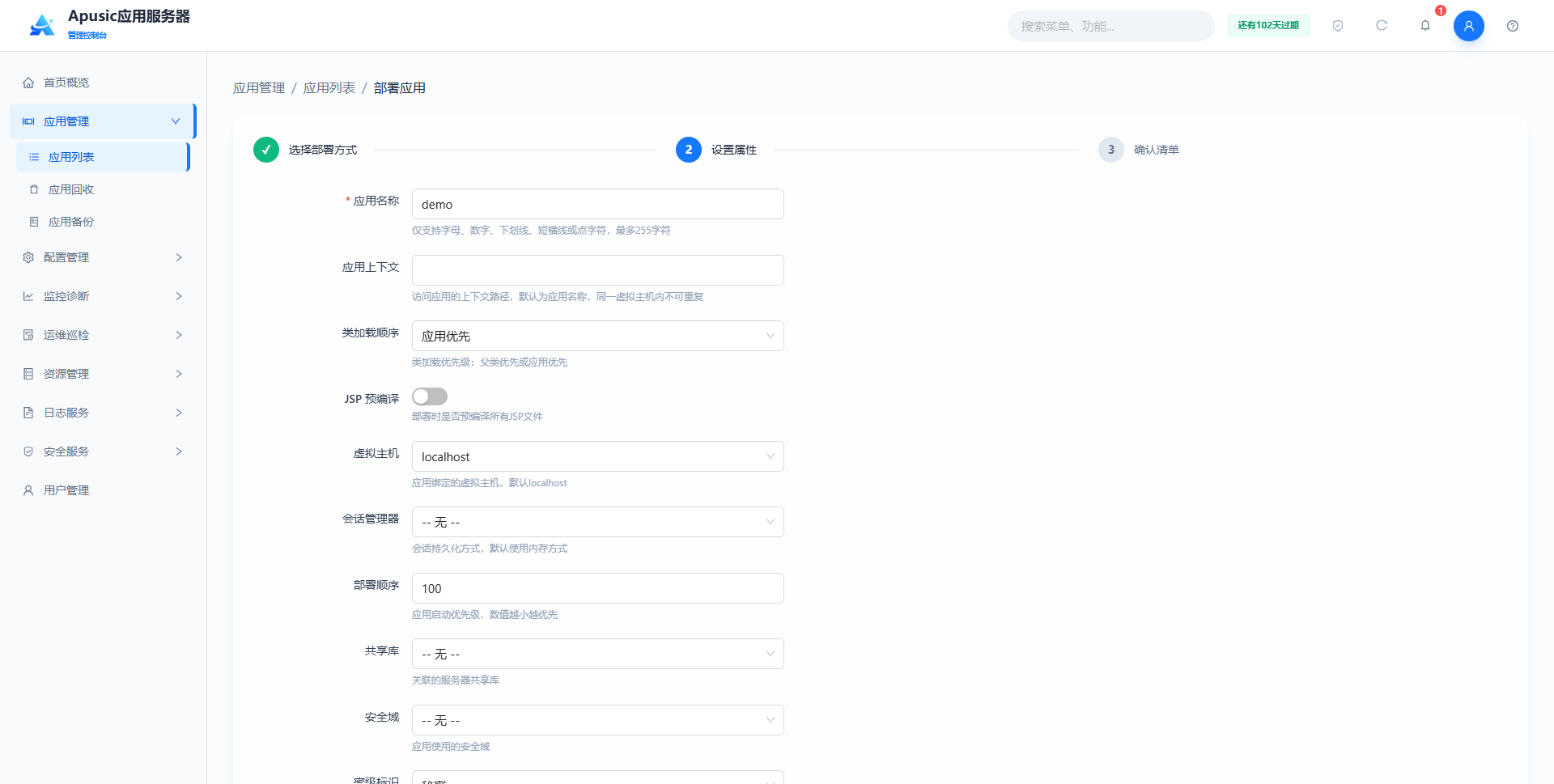
Task: Collapse the 应用管理 menu chevron
Action: [176, 121]
